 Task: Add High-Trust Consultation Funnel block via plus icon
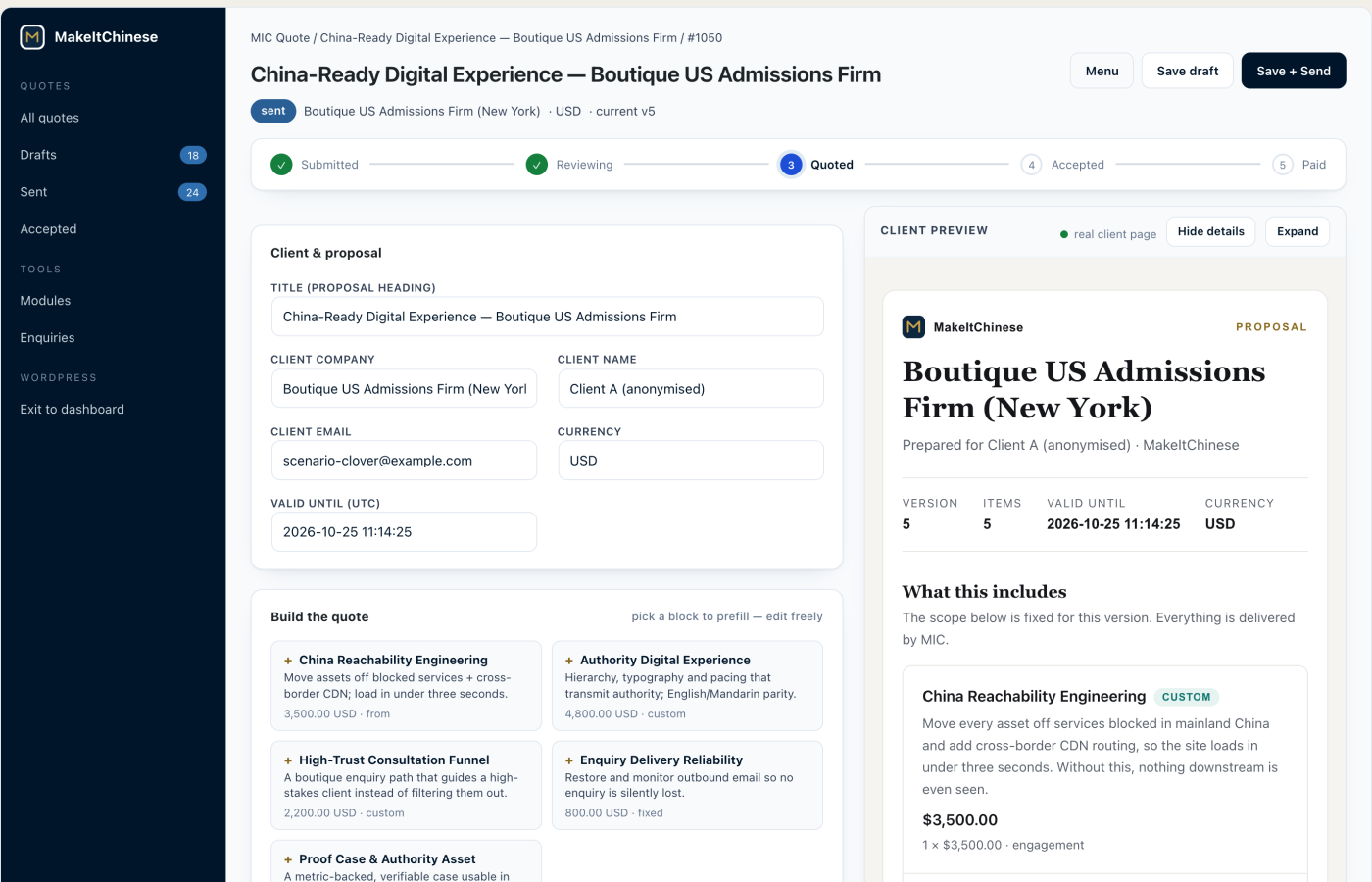[x=288, y=760]
